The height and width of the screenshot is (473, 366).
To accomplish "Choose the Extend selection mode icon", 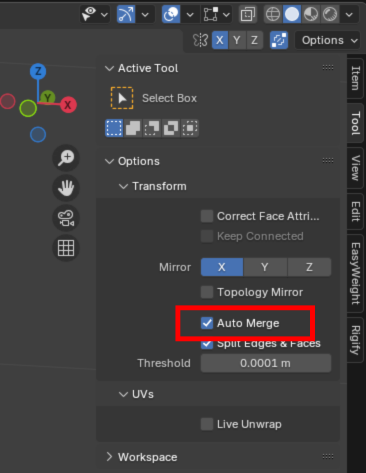I will click(133, 128).
